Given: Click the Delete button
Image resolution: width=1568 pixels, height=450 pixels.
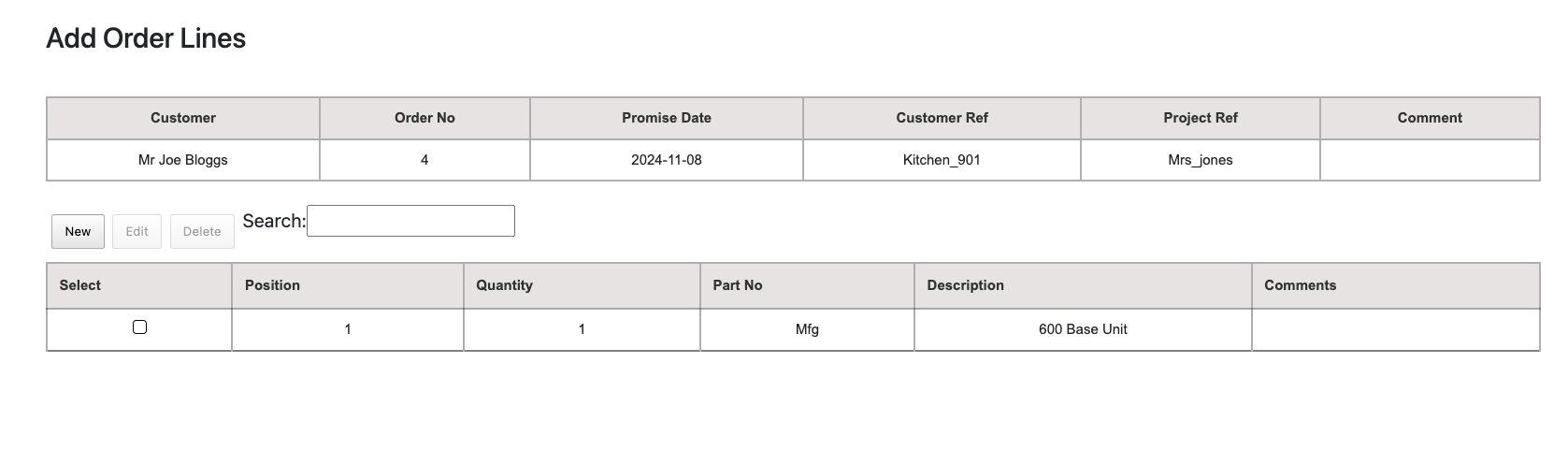Looking at the screenshot, I should click(x=202, y=232).
